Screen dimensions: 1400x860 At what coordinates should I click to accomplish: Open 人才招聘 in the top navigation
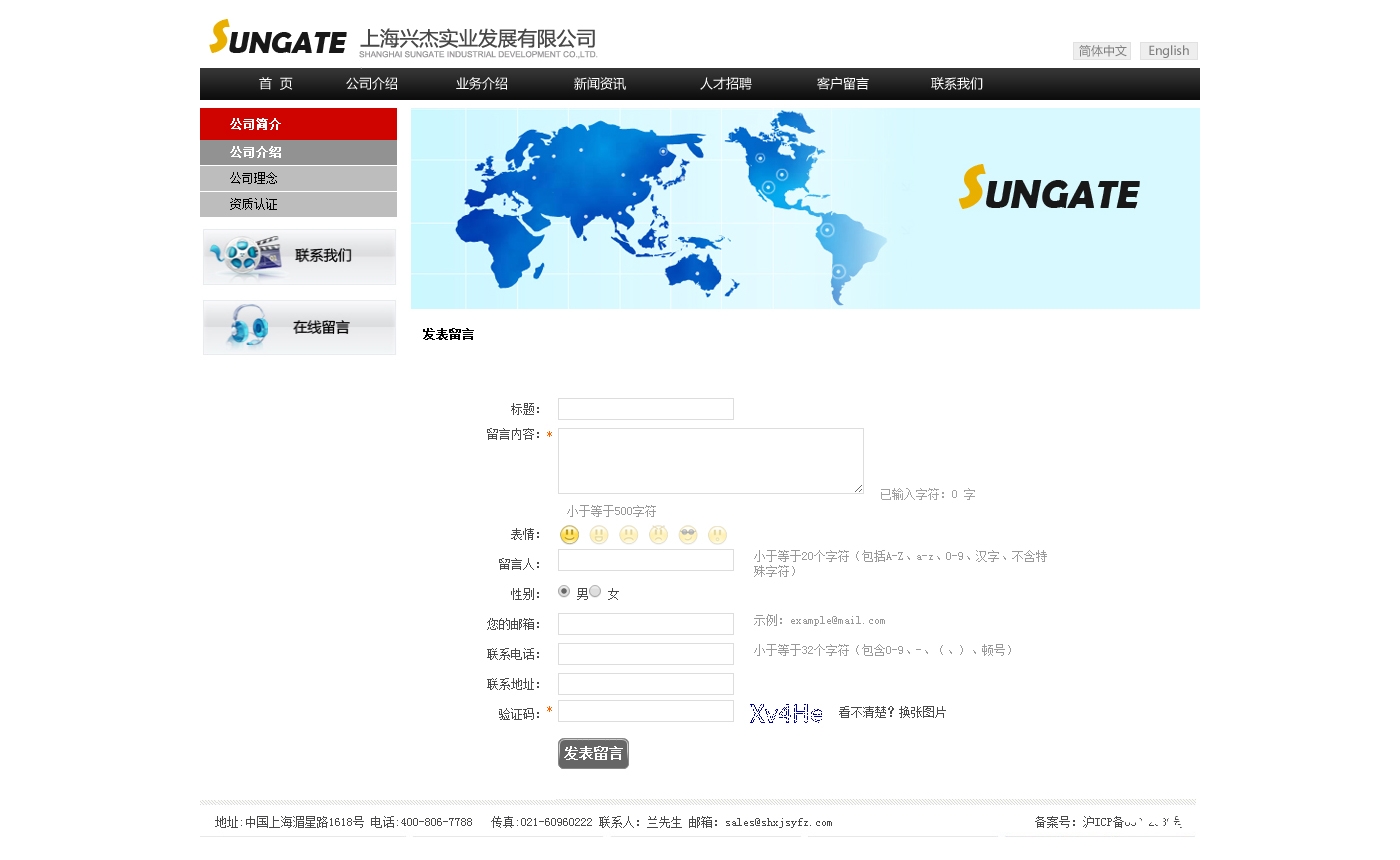(x=726, y=84)
